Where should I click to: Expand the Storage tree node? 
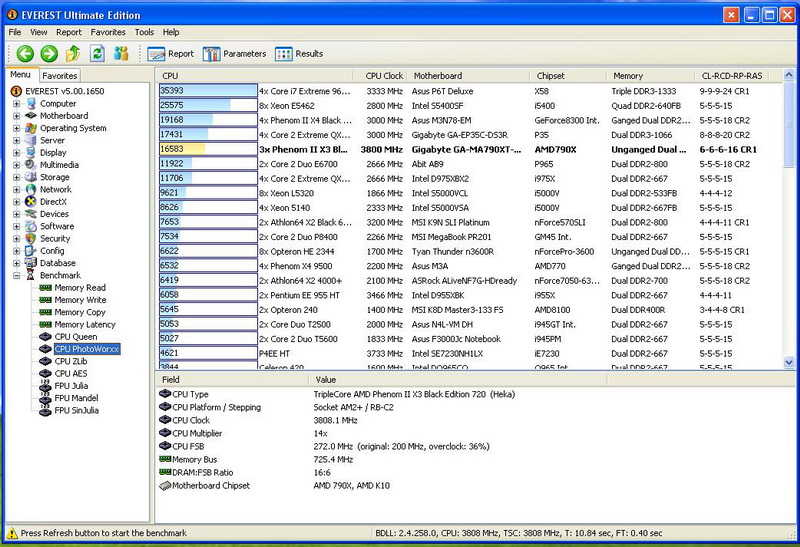[16, 177]
